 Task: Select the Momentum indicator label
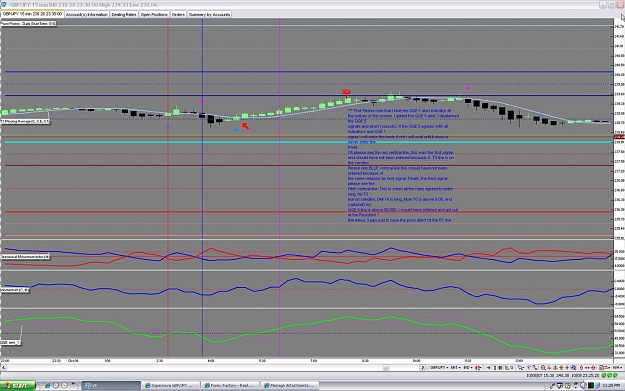coord(15,290)
